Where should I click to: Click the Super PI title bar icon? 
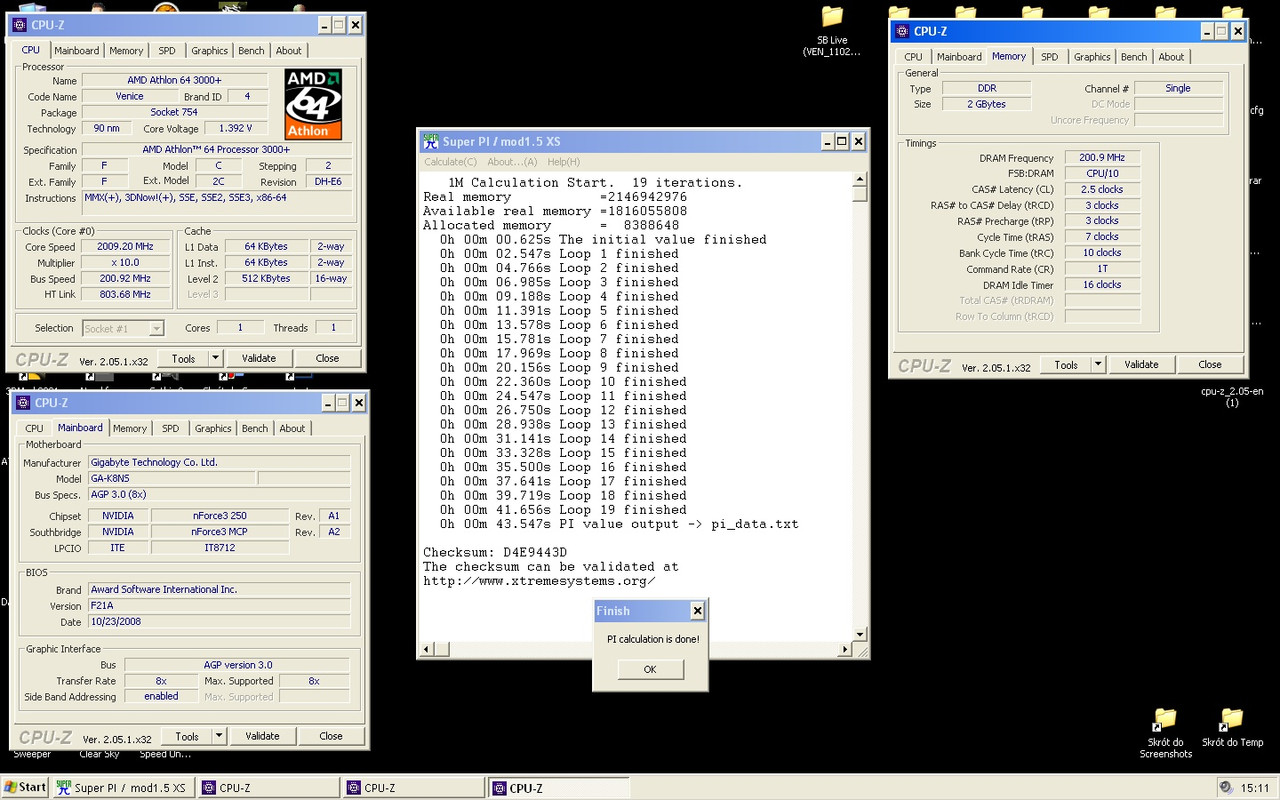pyautogui.click(x=430, y=142)
